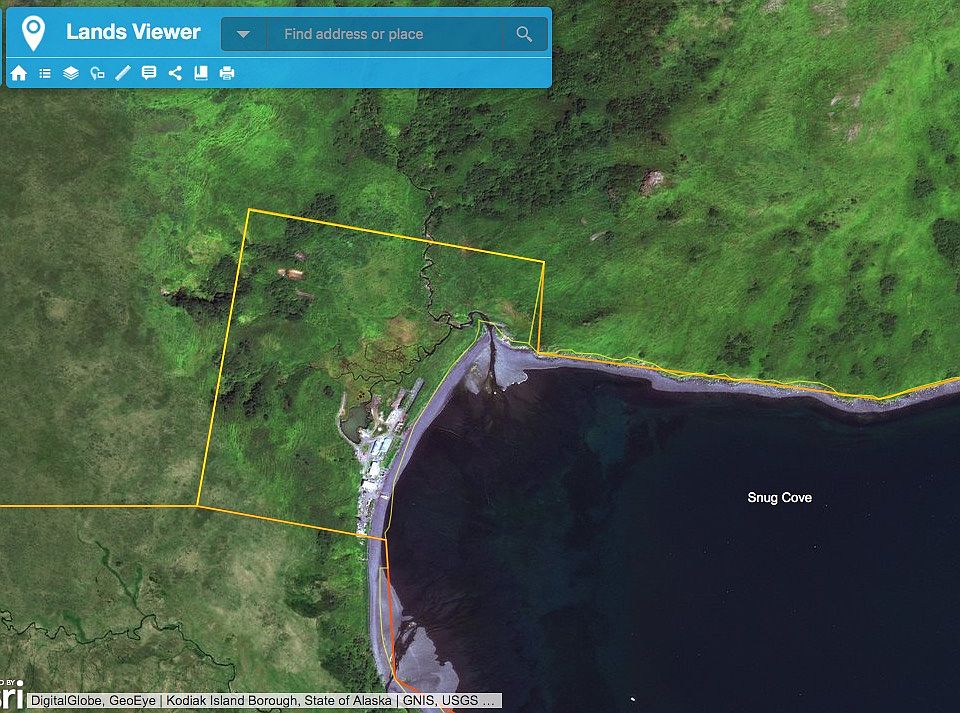
Task: Click the Lands Viewer title text
Action: point(133,32)
